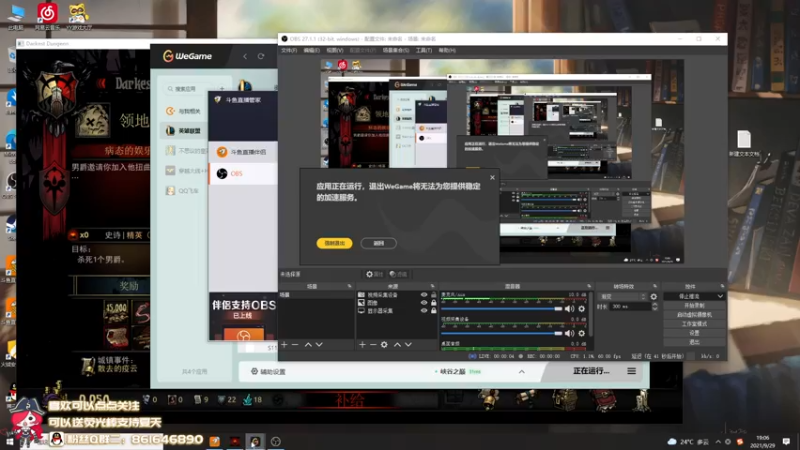Decrease transition duration with down stepper
The height and width of the screenshot is (450, 800).
click(655, 309)
